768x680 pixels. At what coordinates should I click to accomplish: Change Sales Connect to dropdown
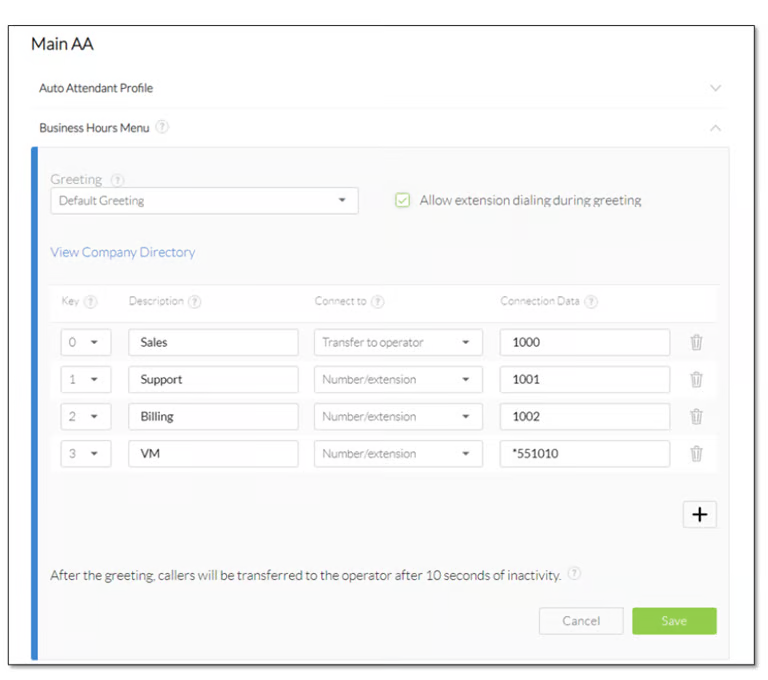[398, 342]
